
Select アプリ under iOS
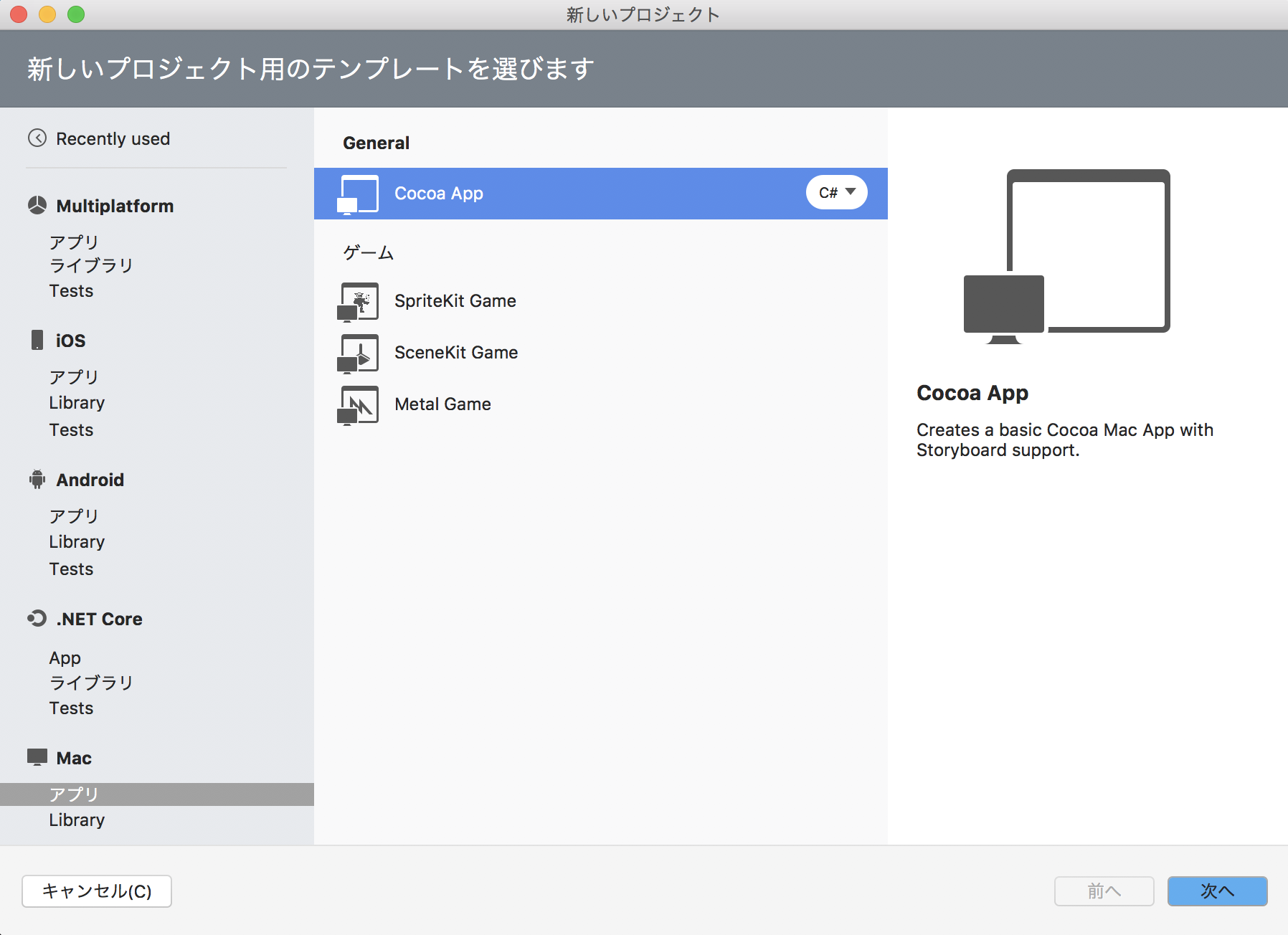click(74, 376)
